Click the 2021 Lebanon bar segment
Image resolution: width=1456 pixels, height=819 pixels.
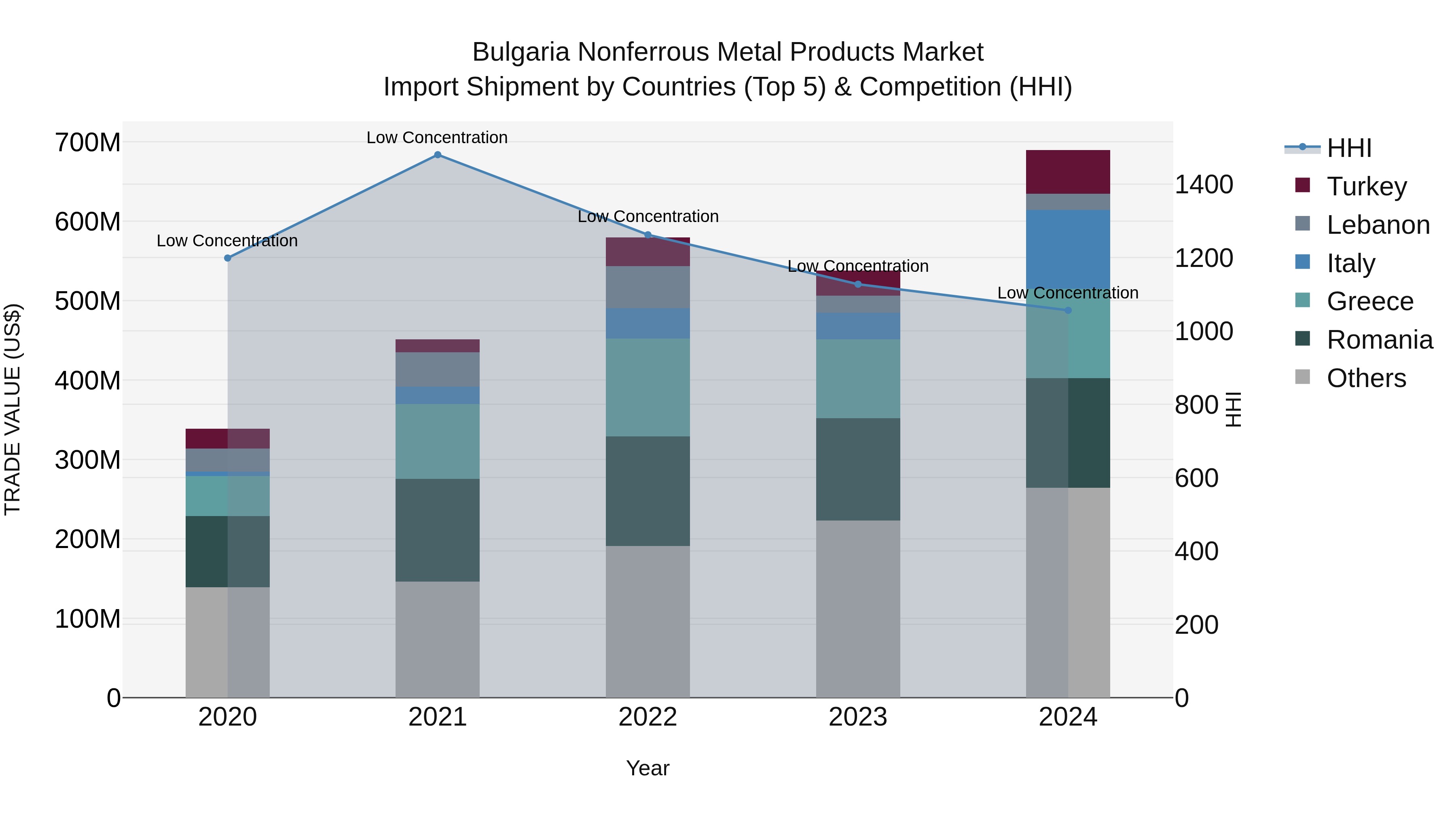point(438,370)
